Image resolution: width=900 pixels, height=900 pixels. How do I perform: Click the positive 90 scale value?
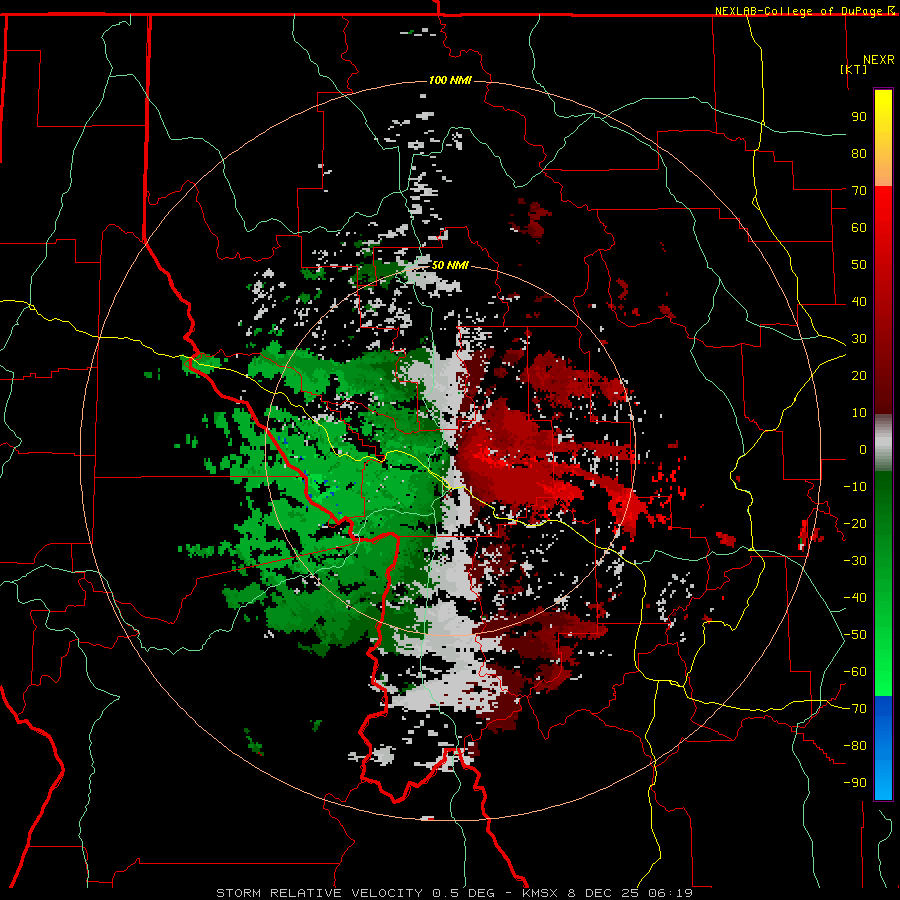(859, 117)
